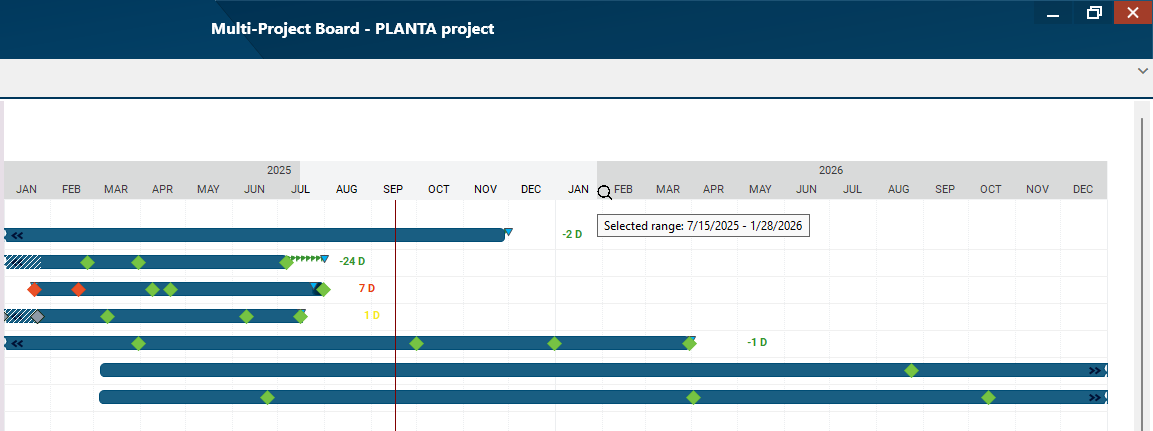Click the >> arrow on the sixth project bar

point(1095,370)
